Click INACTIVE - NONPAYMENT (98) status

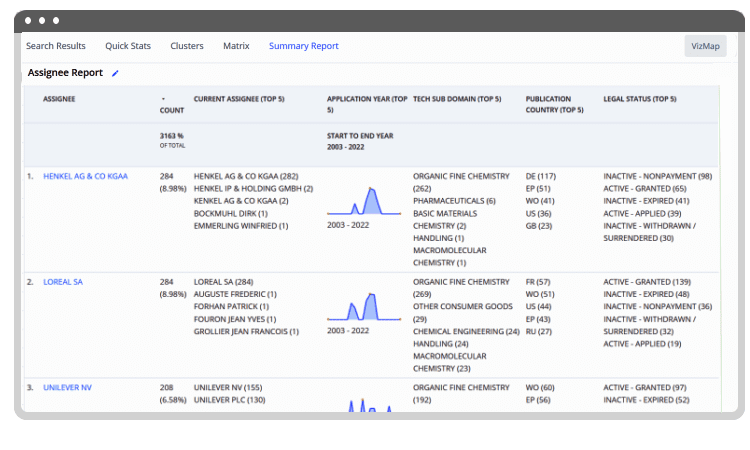tap(657, 176)
